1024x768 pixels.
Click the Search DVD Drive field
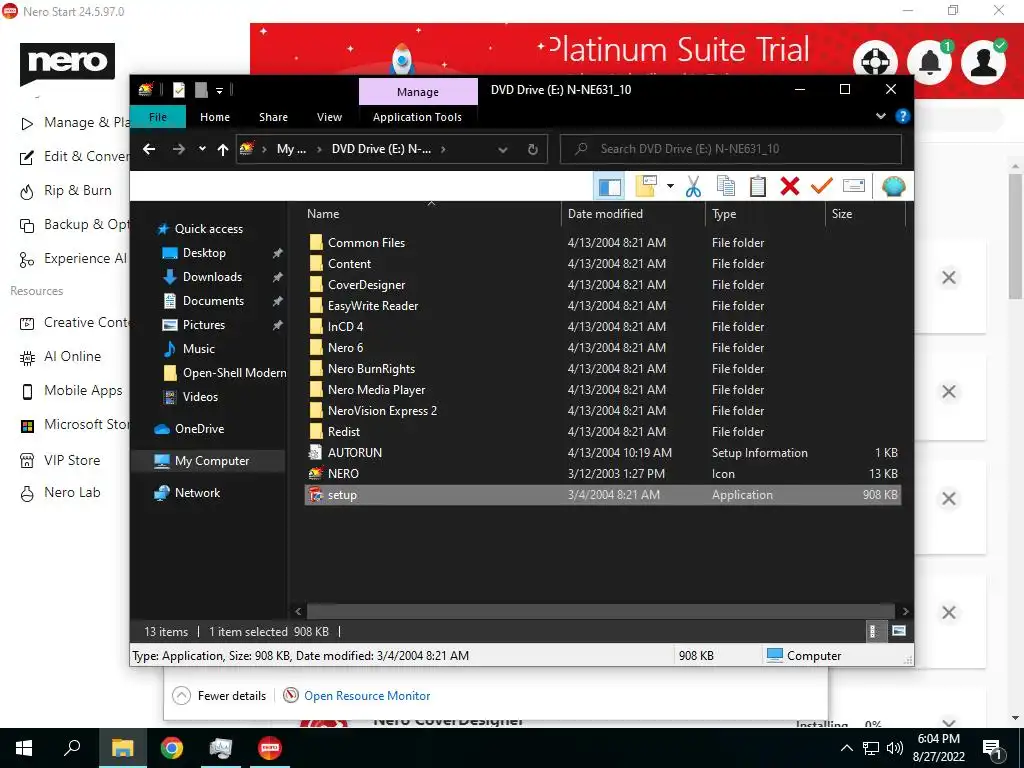(x=731, y=149)
